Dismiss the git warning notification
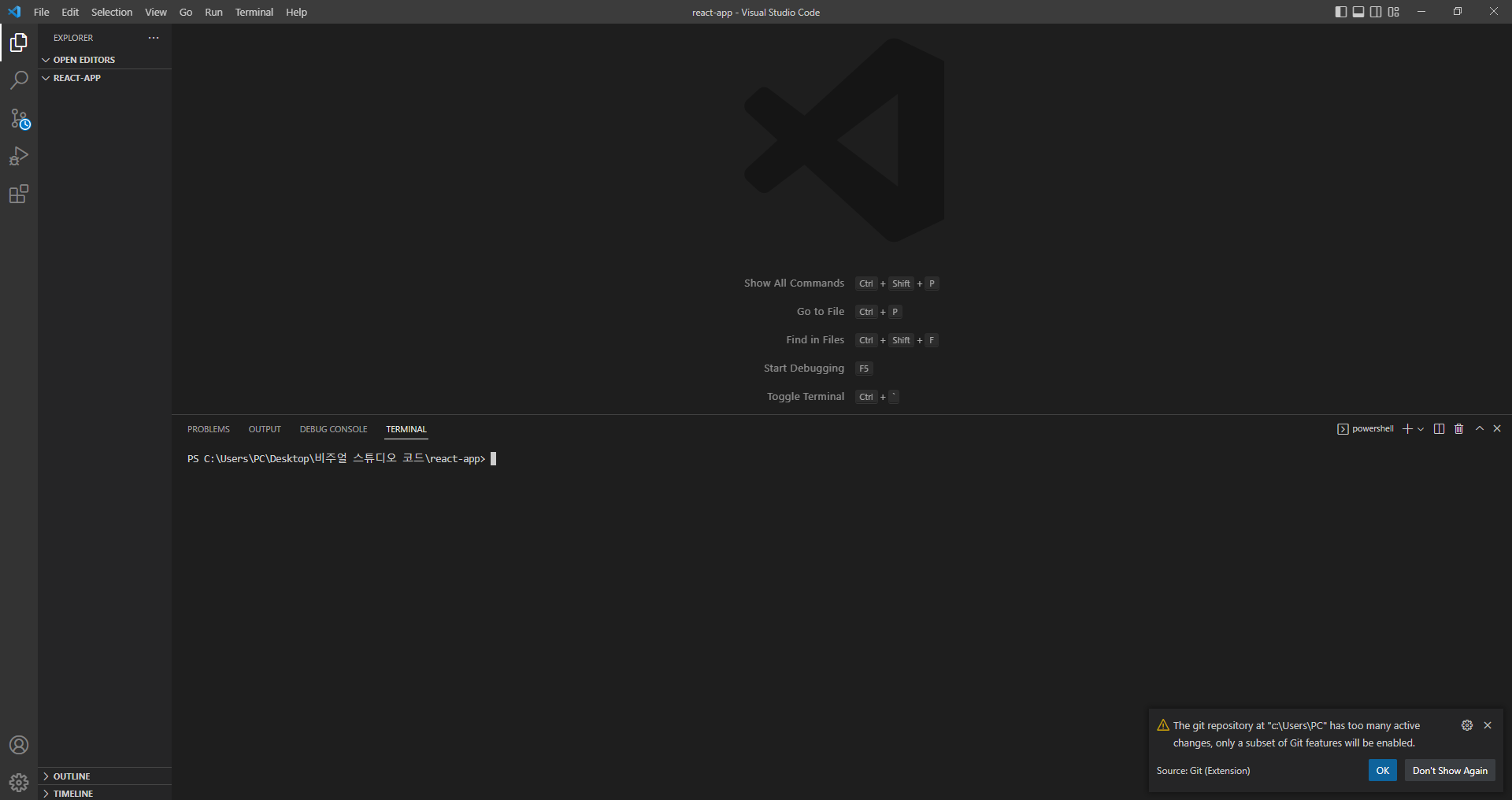 pos(1488,725)
